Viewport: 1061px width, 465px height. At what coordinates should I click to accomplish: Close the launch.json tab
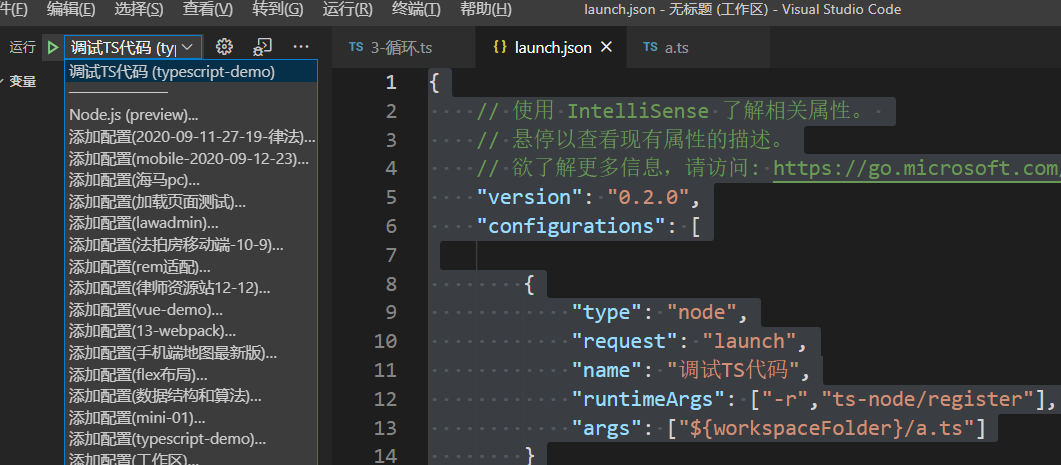click(x=606, y=47)
